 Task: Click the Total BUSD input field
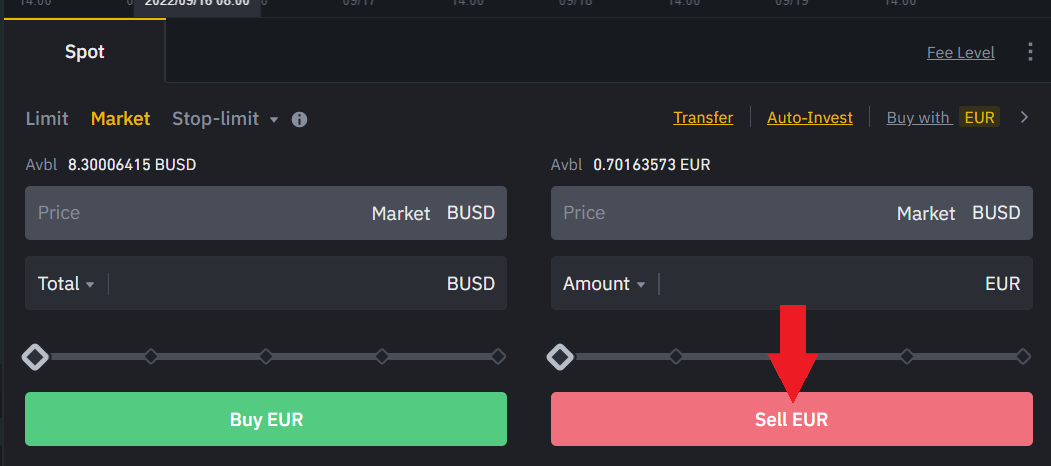point(275,284)
